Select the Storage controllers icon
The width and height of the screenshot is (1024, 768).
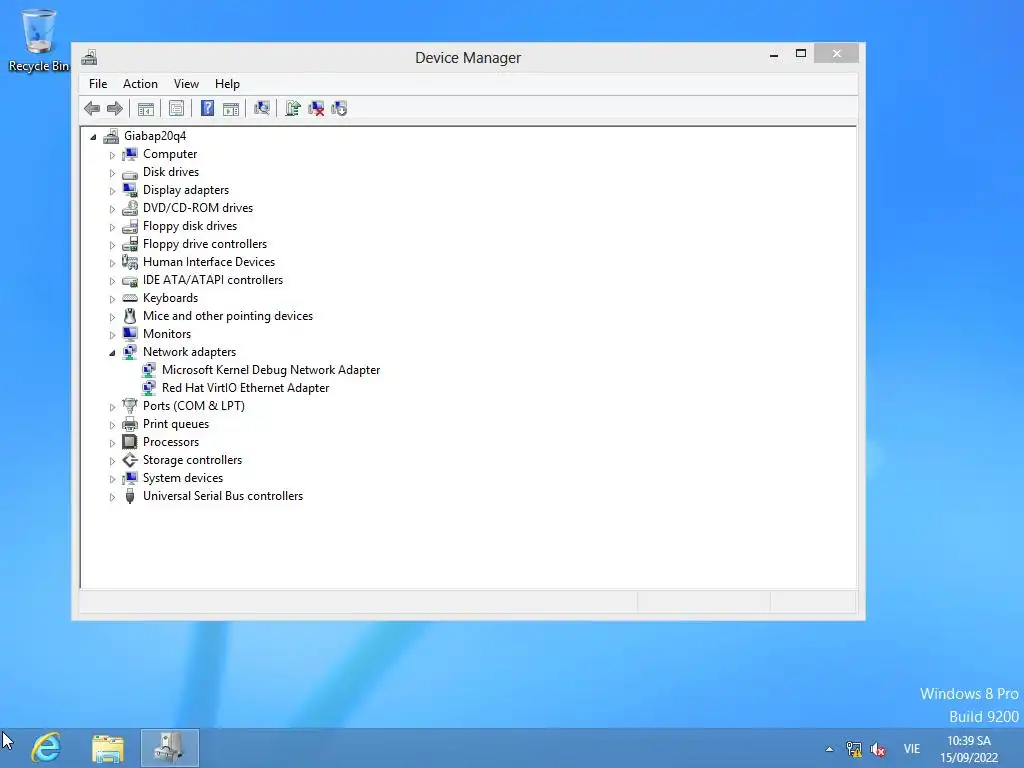pyautogui.click(x=130, y=460)
